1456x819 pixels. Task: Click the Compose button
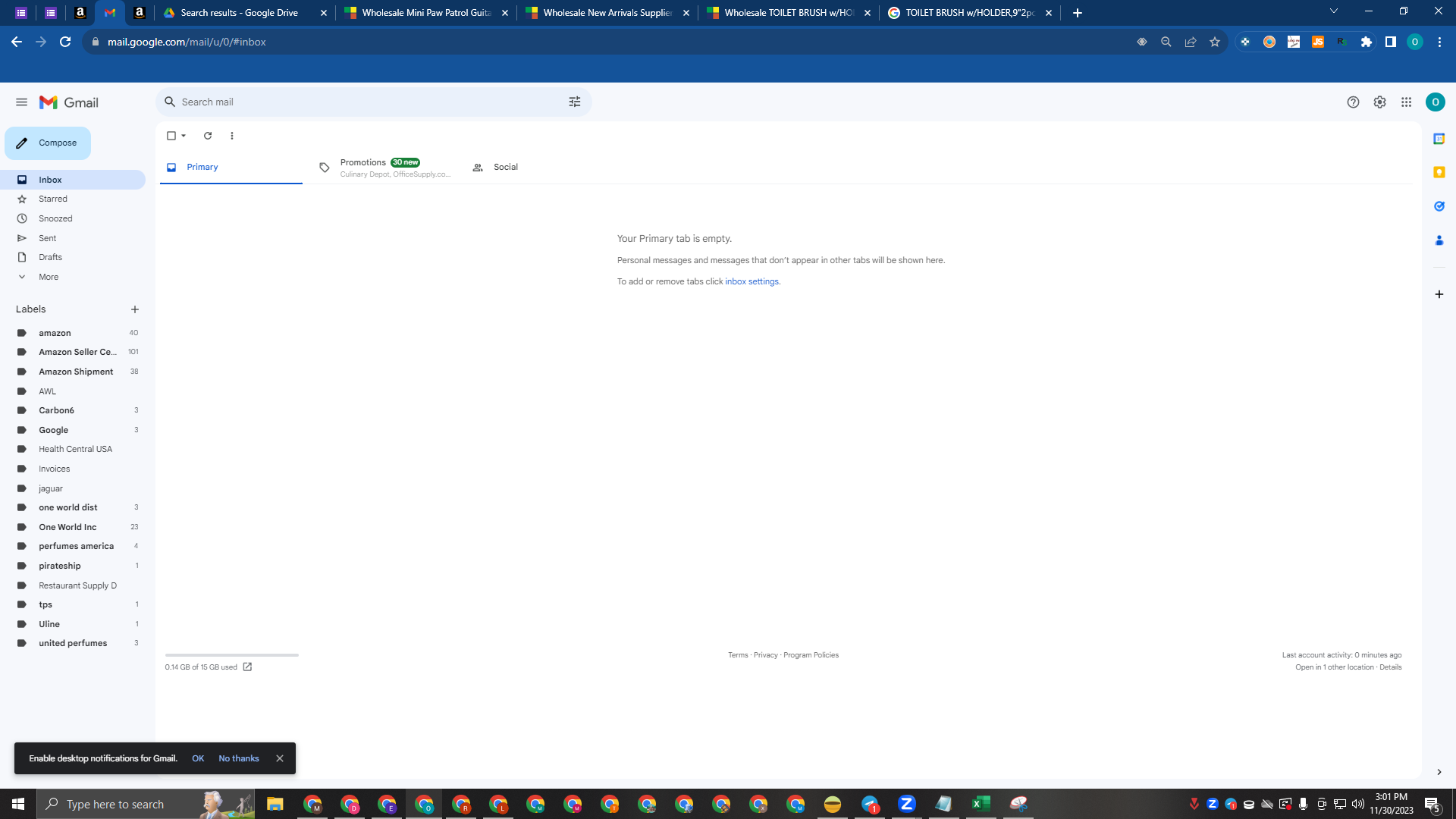(48, 143)
